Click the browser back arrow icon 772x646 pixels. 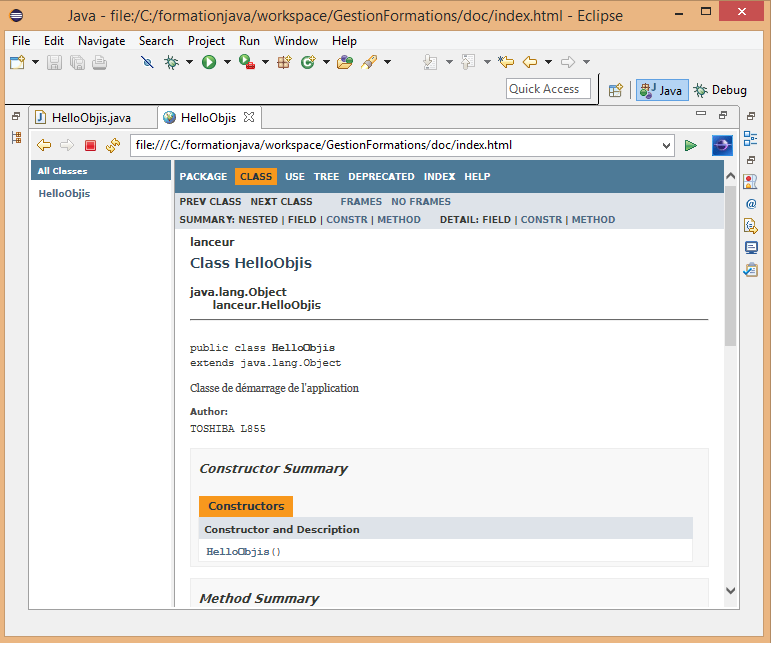44,145
